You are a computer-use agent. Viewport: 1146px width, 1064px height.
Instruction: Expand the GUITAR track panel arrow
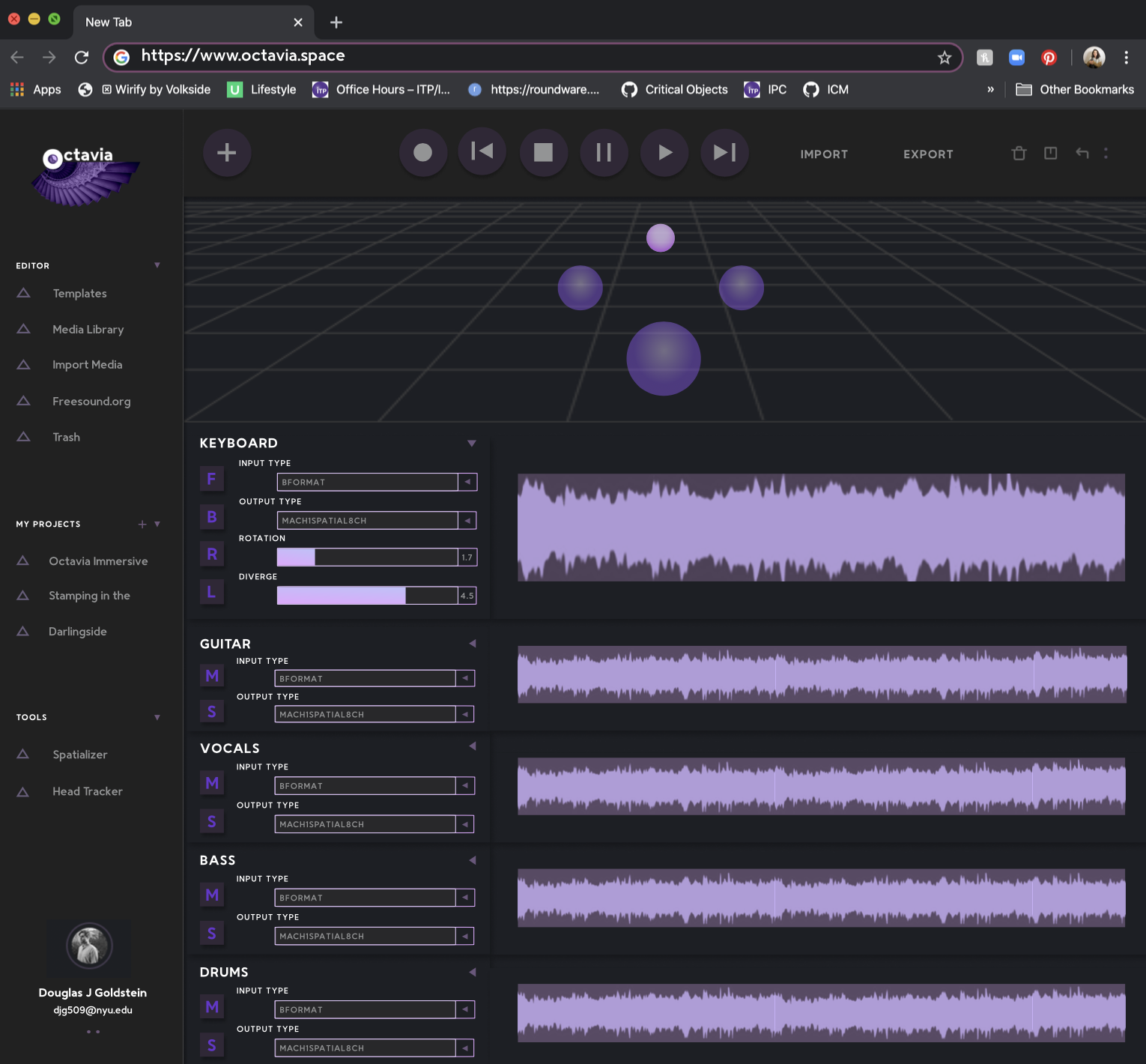[x=473, y=644]
